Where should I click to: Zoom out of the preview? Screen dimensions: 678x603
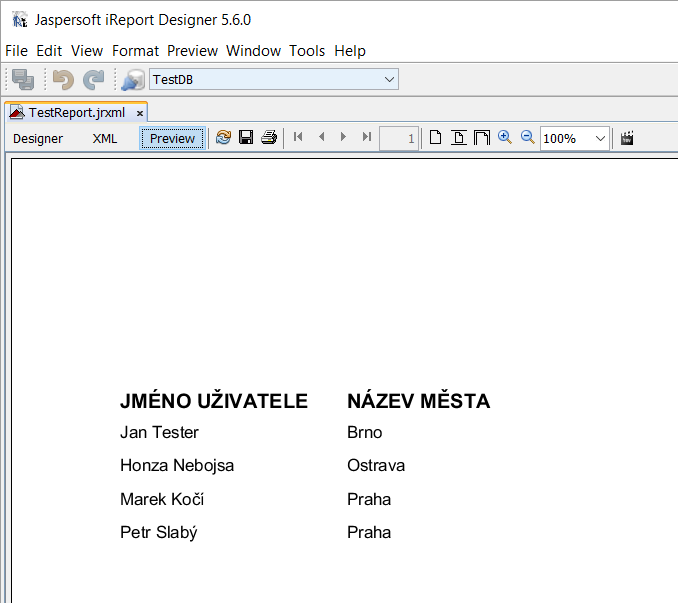pos(527,138)
